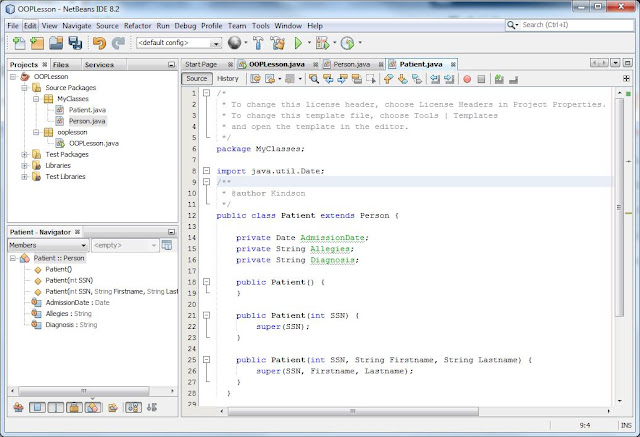The image size is (640, 437).
Task: Toggle Bookmark on current line
Action: (417, 79)
